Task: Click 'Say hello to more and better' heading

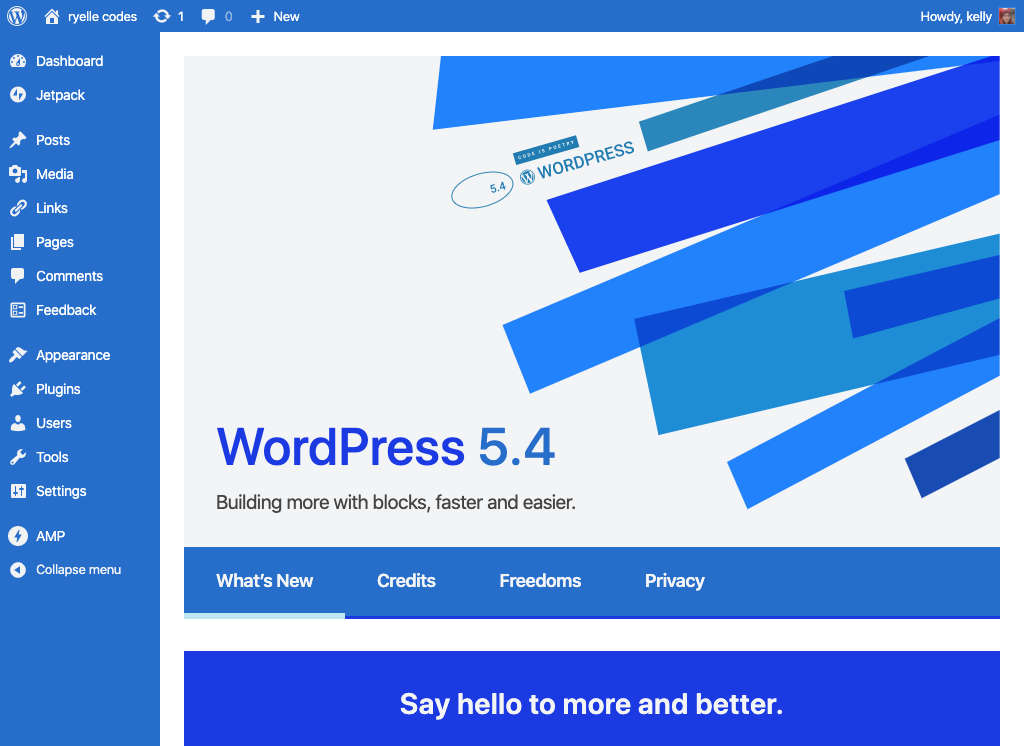Action: [591, 704]
